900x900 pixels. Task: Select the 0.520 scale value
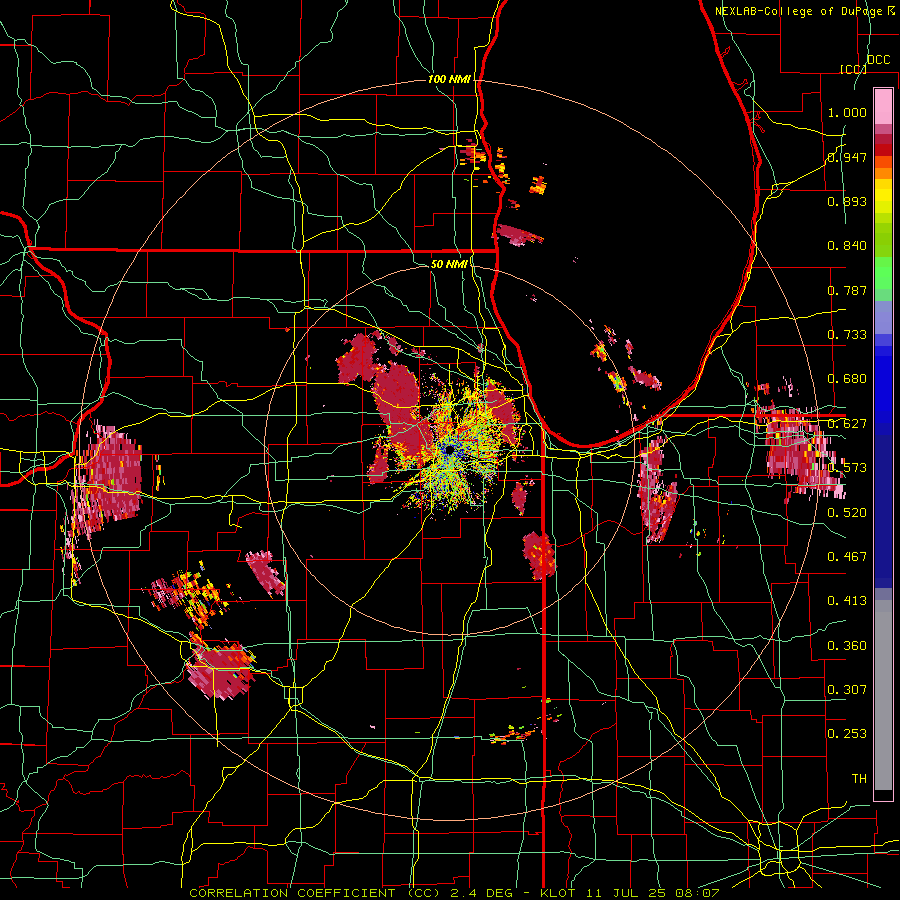(847, 513)
